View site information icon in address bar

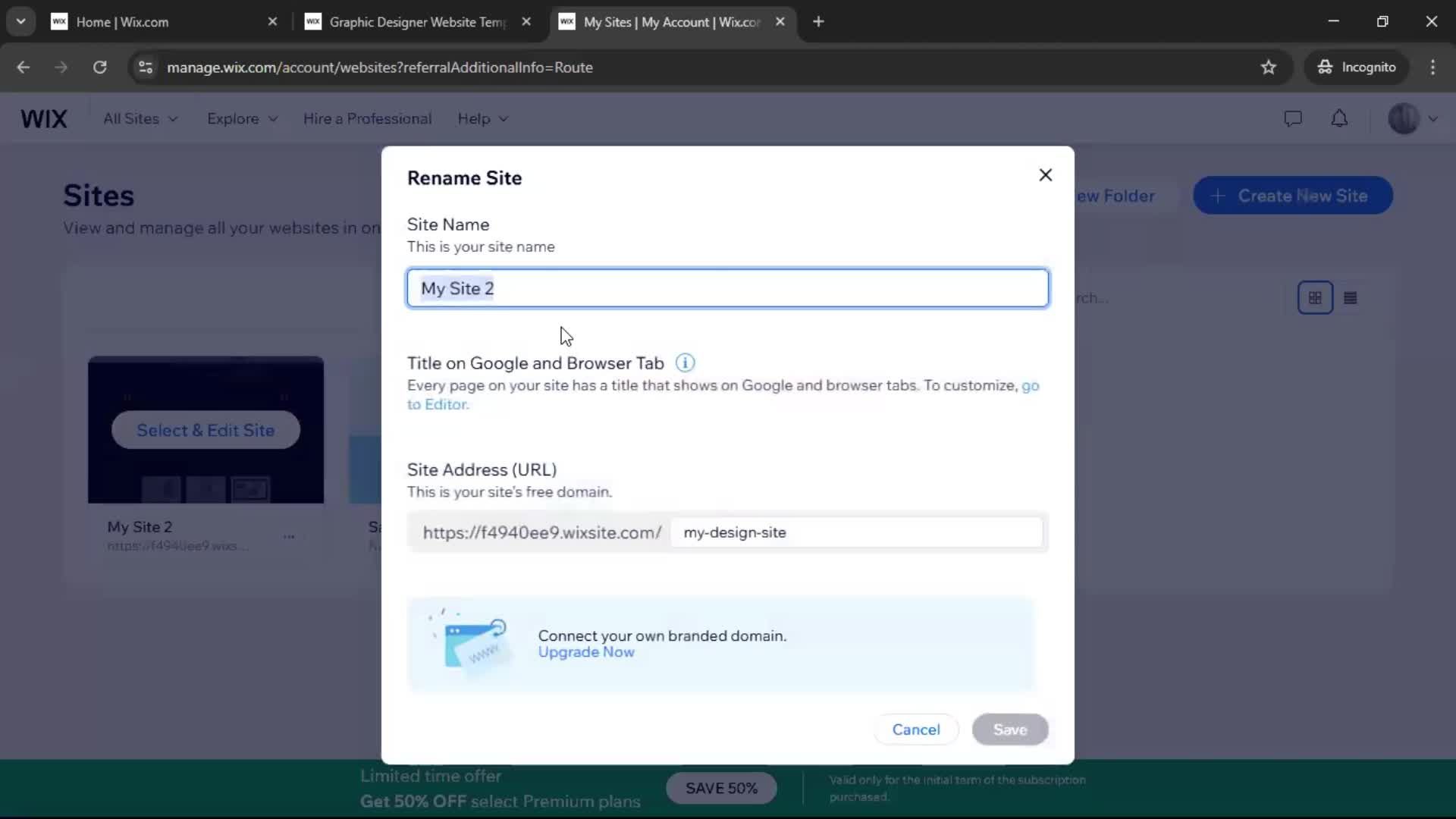click(x=146, y=67)
